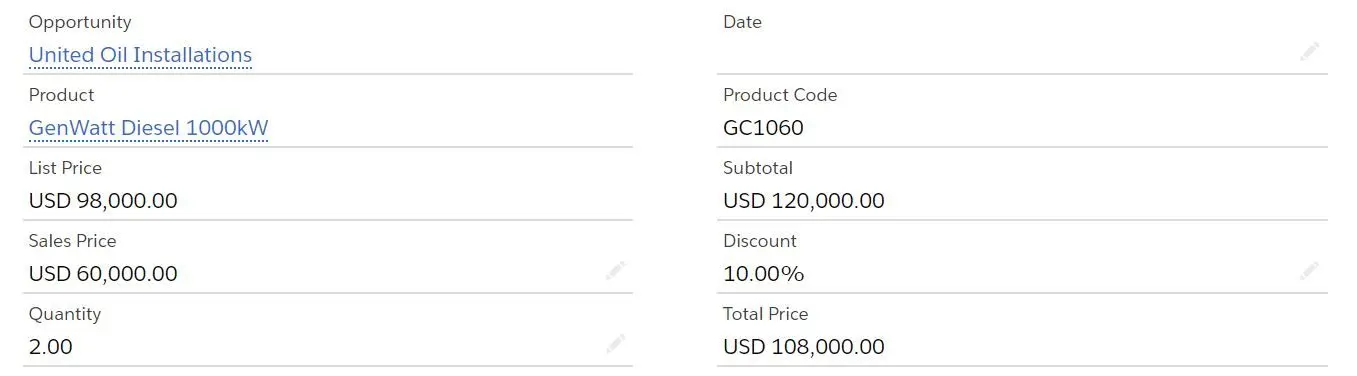1357x376 pixels.
Task: Click the edit pencil for Quantity
Action: [x=615, y=345]
